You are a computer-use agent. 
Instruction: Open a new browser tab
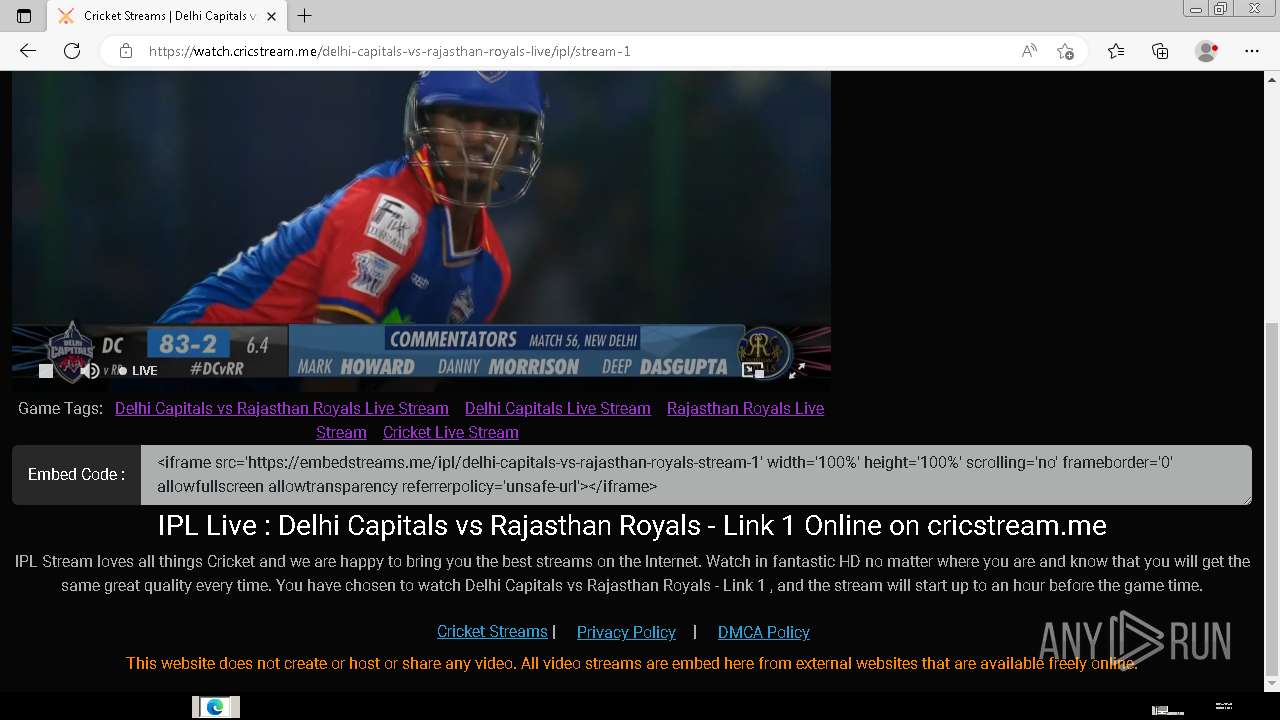(305, 16)
